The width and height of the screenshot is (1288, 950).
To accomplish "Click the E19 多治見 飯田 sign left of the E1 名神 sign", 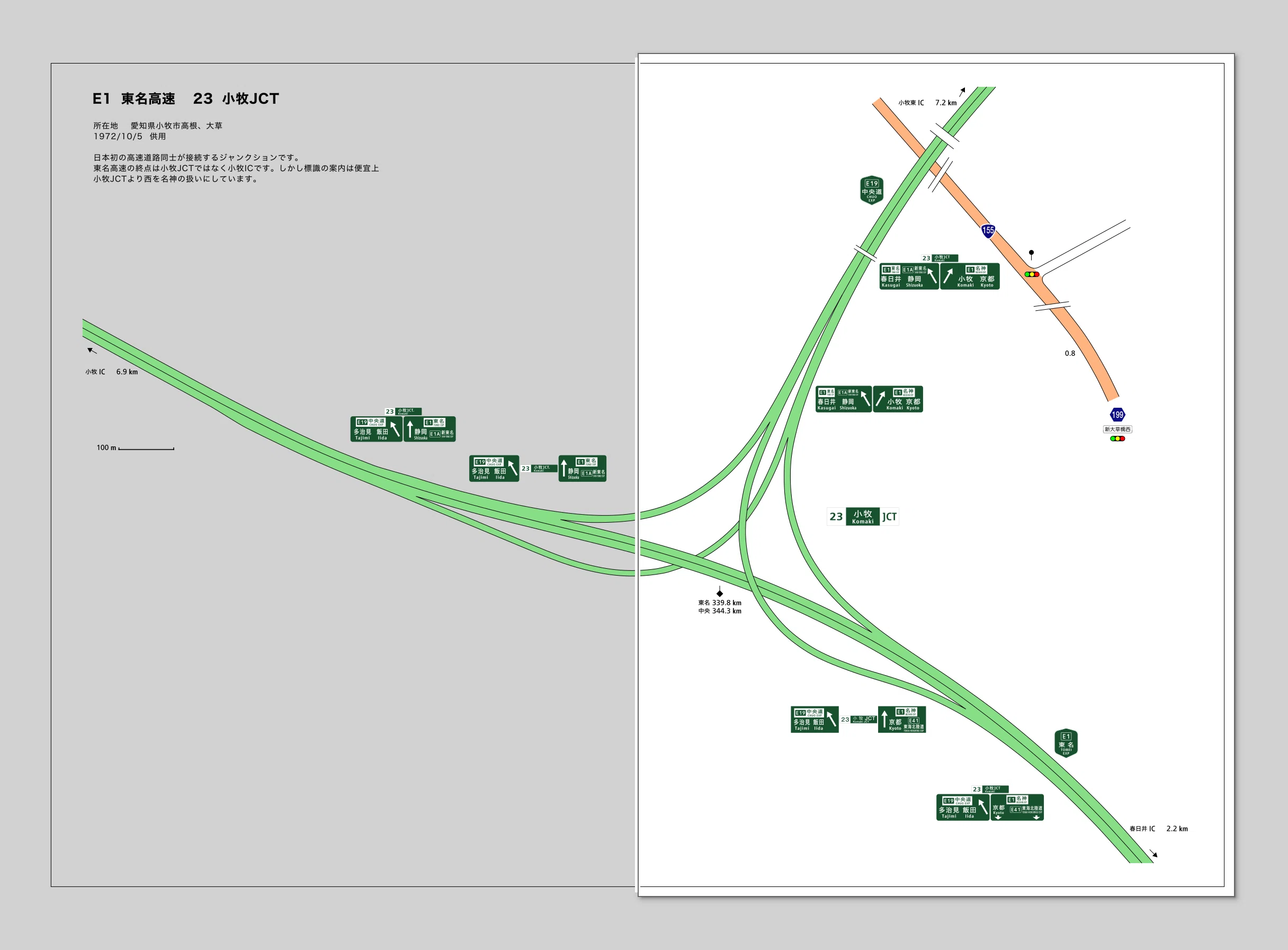I will [x=814, y=720].
